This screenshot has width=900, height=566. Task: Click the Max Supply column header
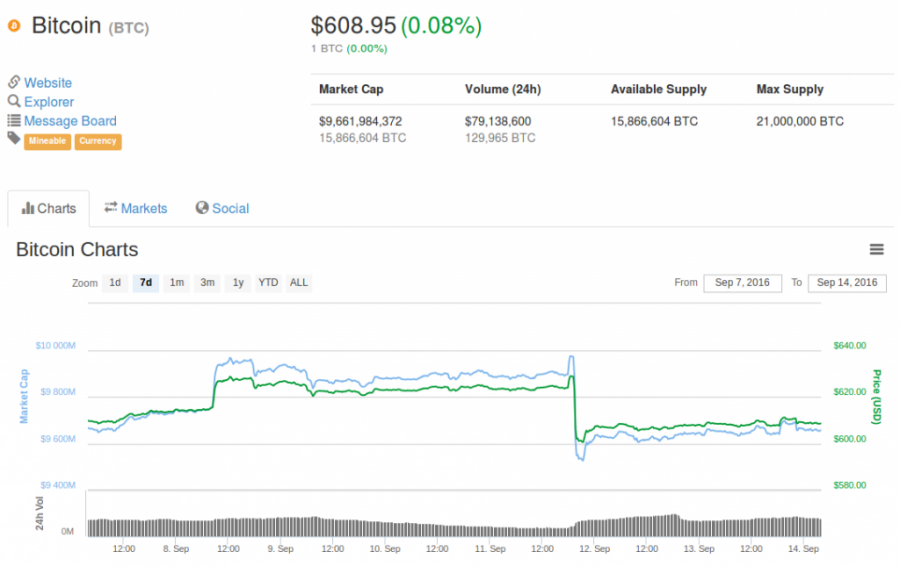coord(790,89)
